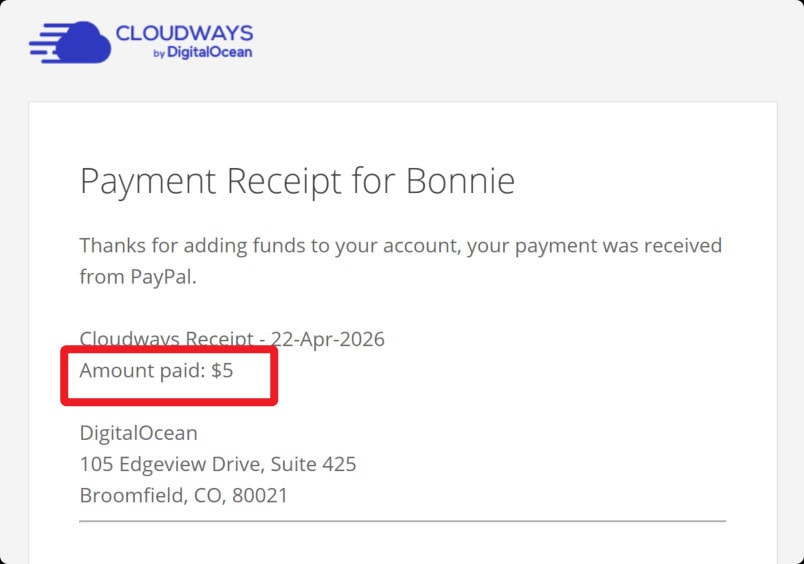This screenshot has height=564, width=804.
Task: Click the zip code 80021
Action: coord(261,495)
